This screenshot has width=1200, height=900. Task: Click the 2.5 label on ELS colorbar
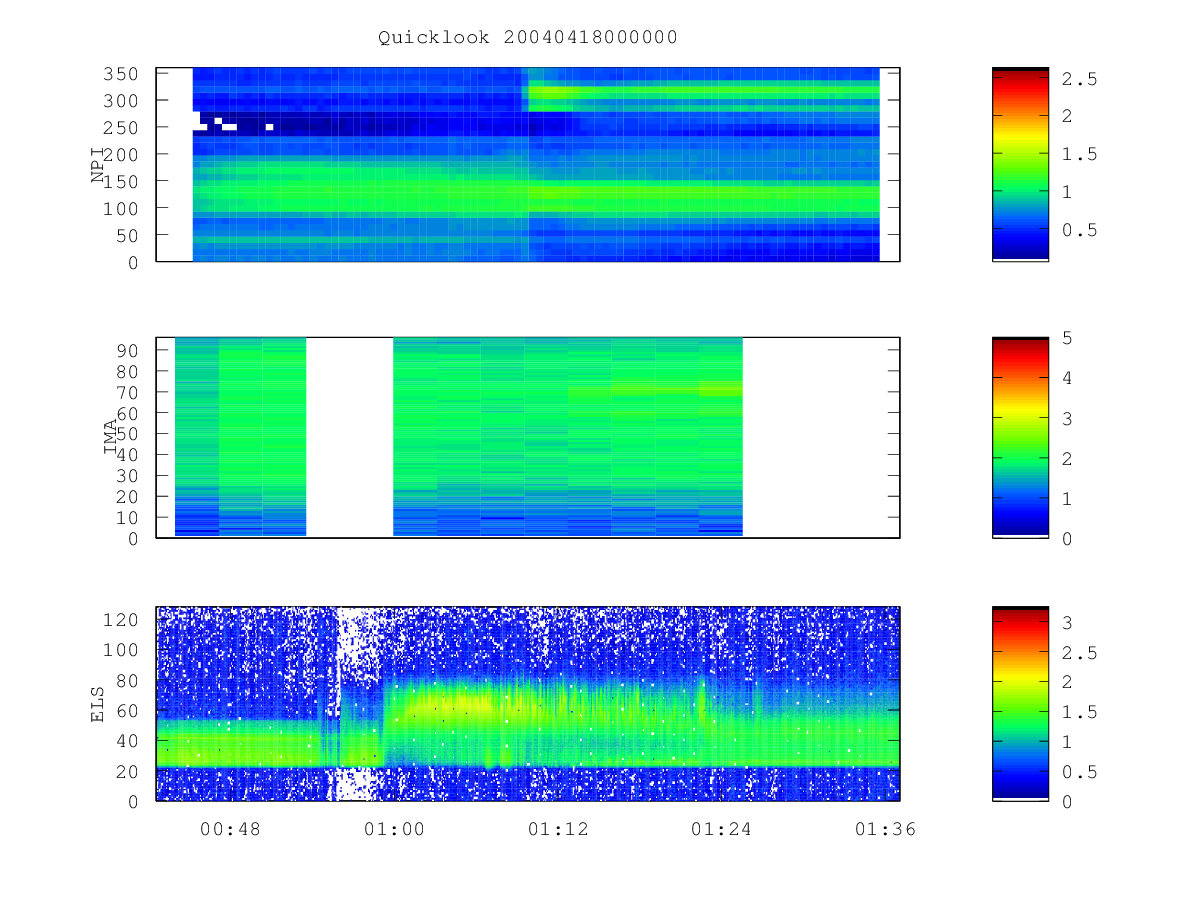[x=1079, y=653]
